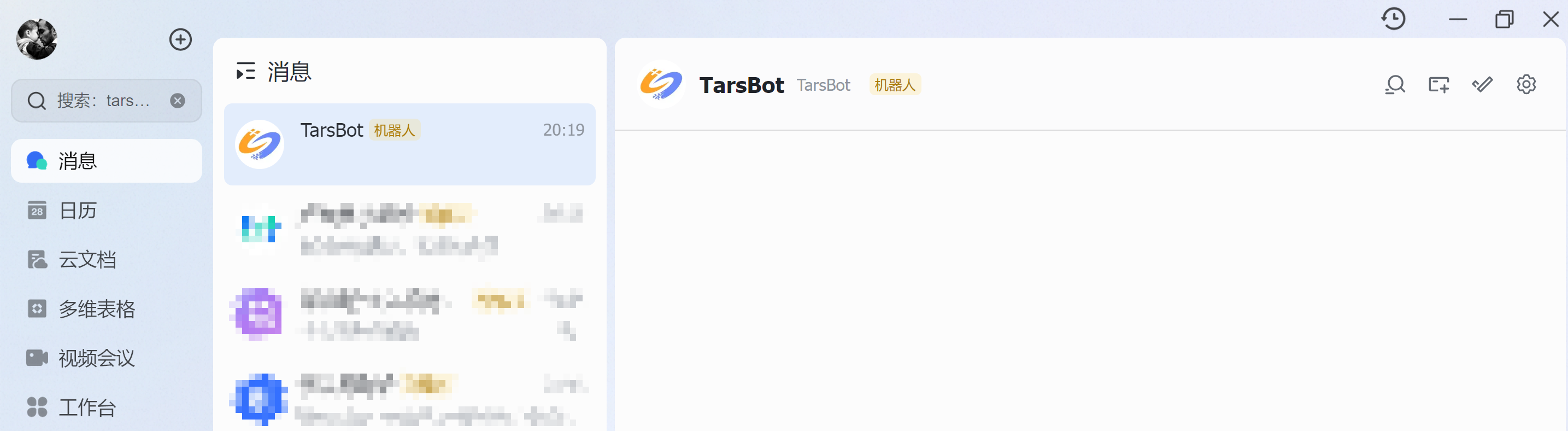Open the 日历 calendar tab
Screen dimensions: 1568x431
(77, 211)
